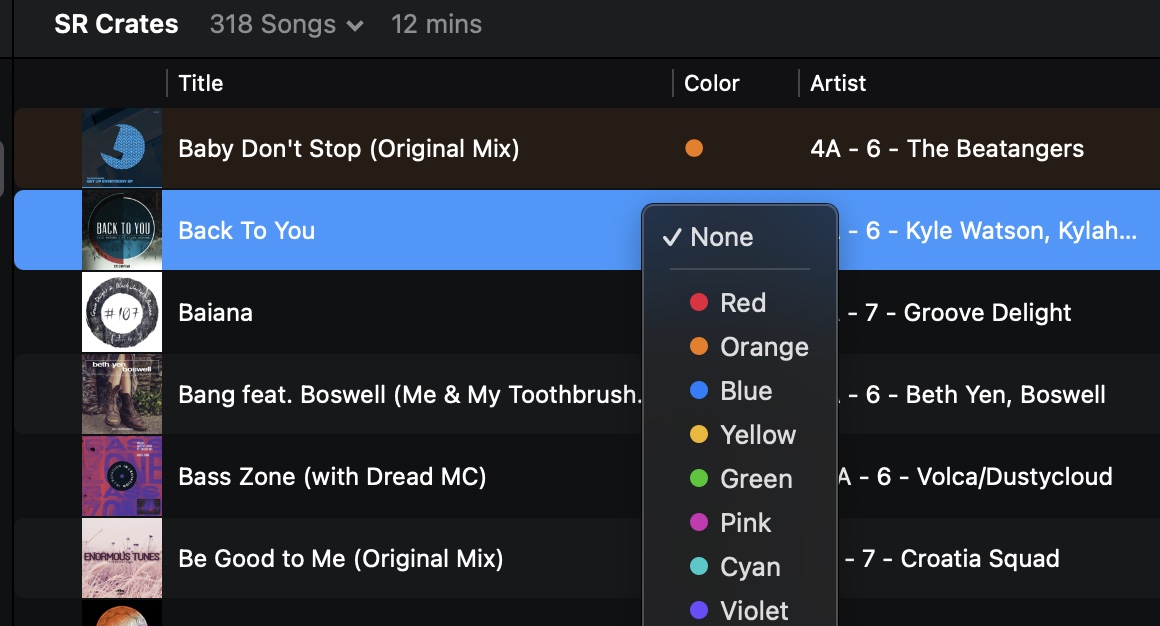Select the Baiana #107 artwork thumbnail
The width and height of the screenshot is (1160, 626).
point(122,312)
